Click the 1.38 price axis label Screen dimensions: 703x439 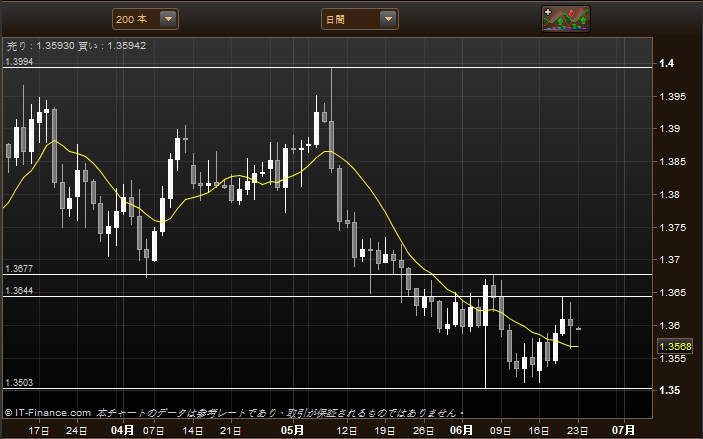670,195
